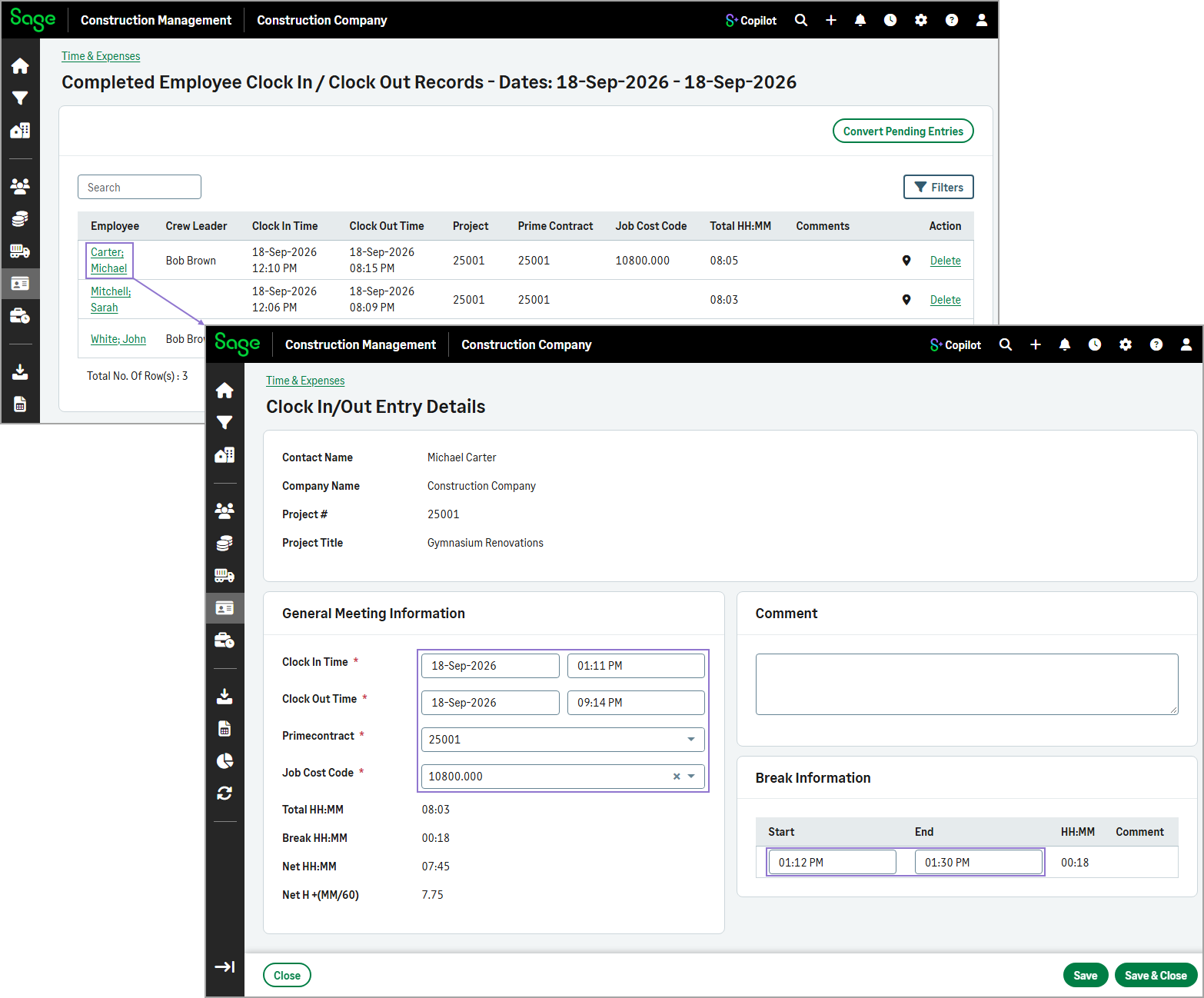1204x998 pixels.
Task: Open Copilot in the Clock In/Out Entry Details window
Action: 956,345
